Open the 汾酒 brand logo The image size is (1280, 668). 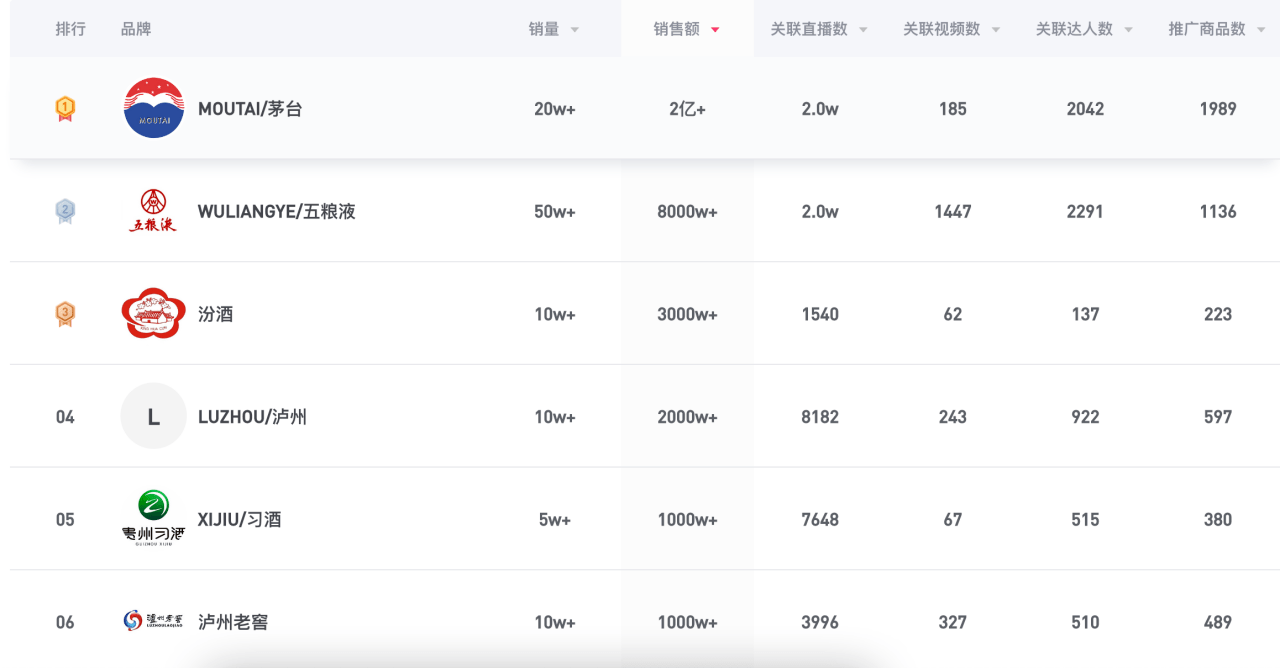pyautogui.click(x=154, y=314)
